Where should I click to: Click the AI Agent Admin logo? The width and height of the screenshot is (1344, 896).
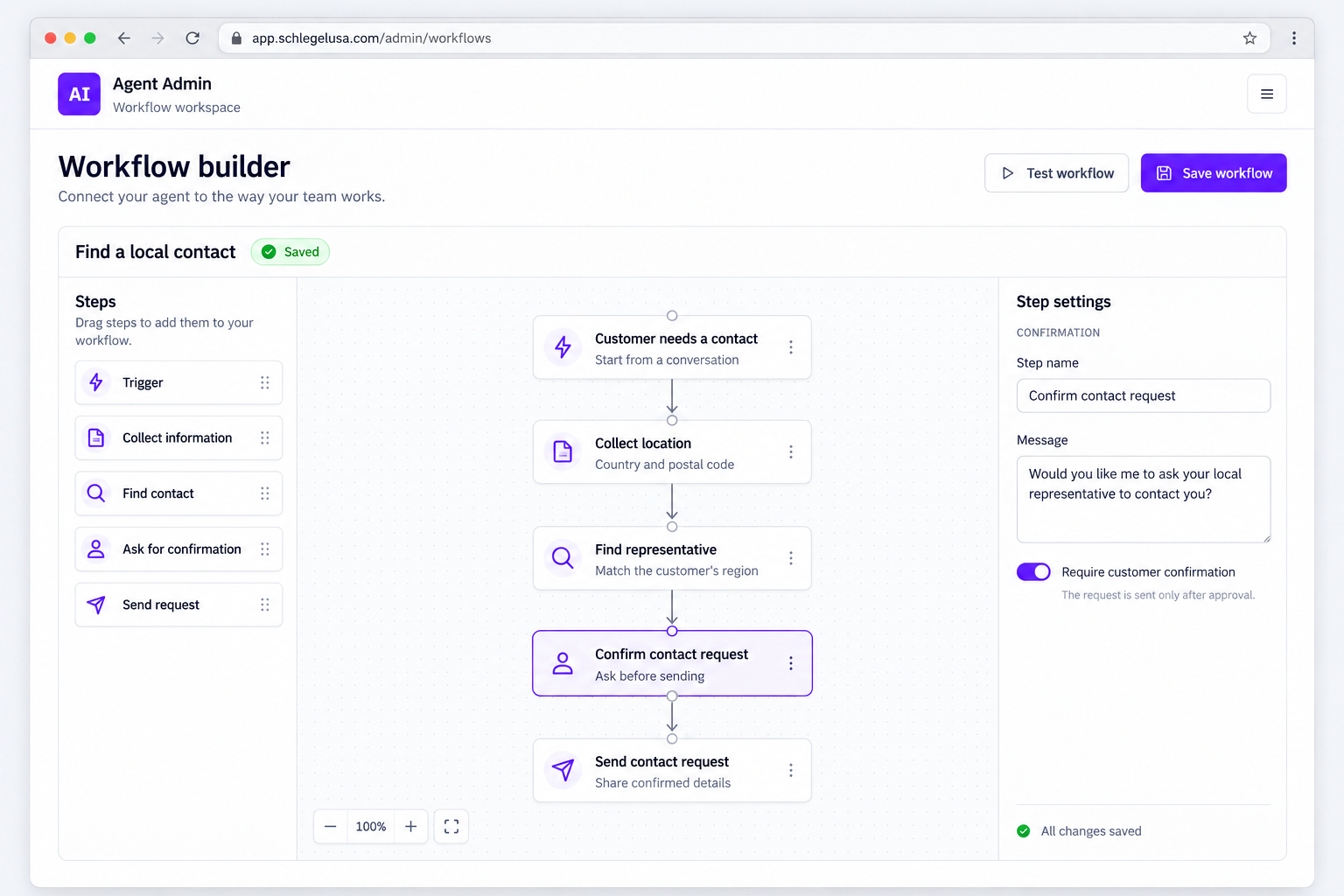click(79, 94)
